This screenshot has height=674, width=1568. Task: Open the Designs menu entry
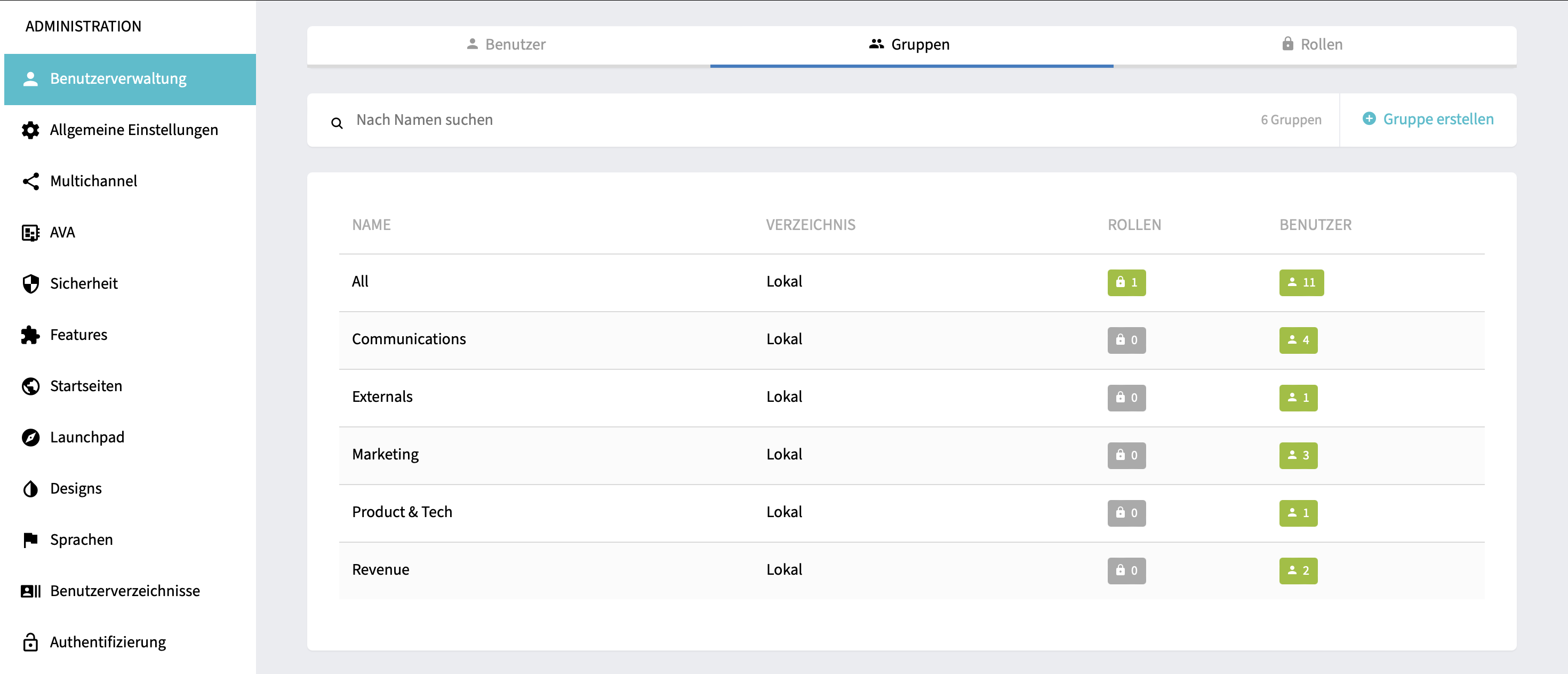point(130,489)
